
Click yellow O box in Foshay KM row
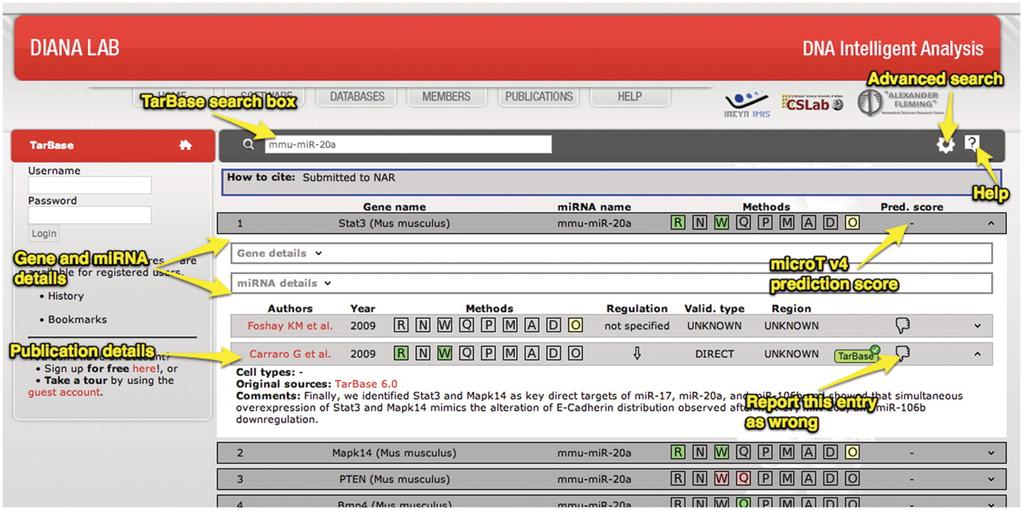pos(575,325)
